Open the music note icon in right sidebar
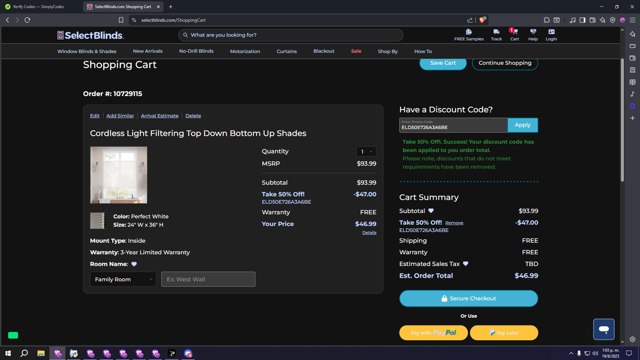 (x=633, y=94)
